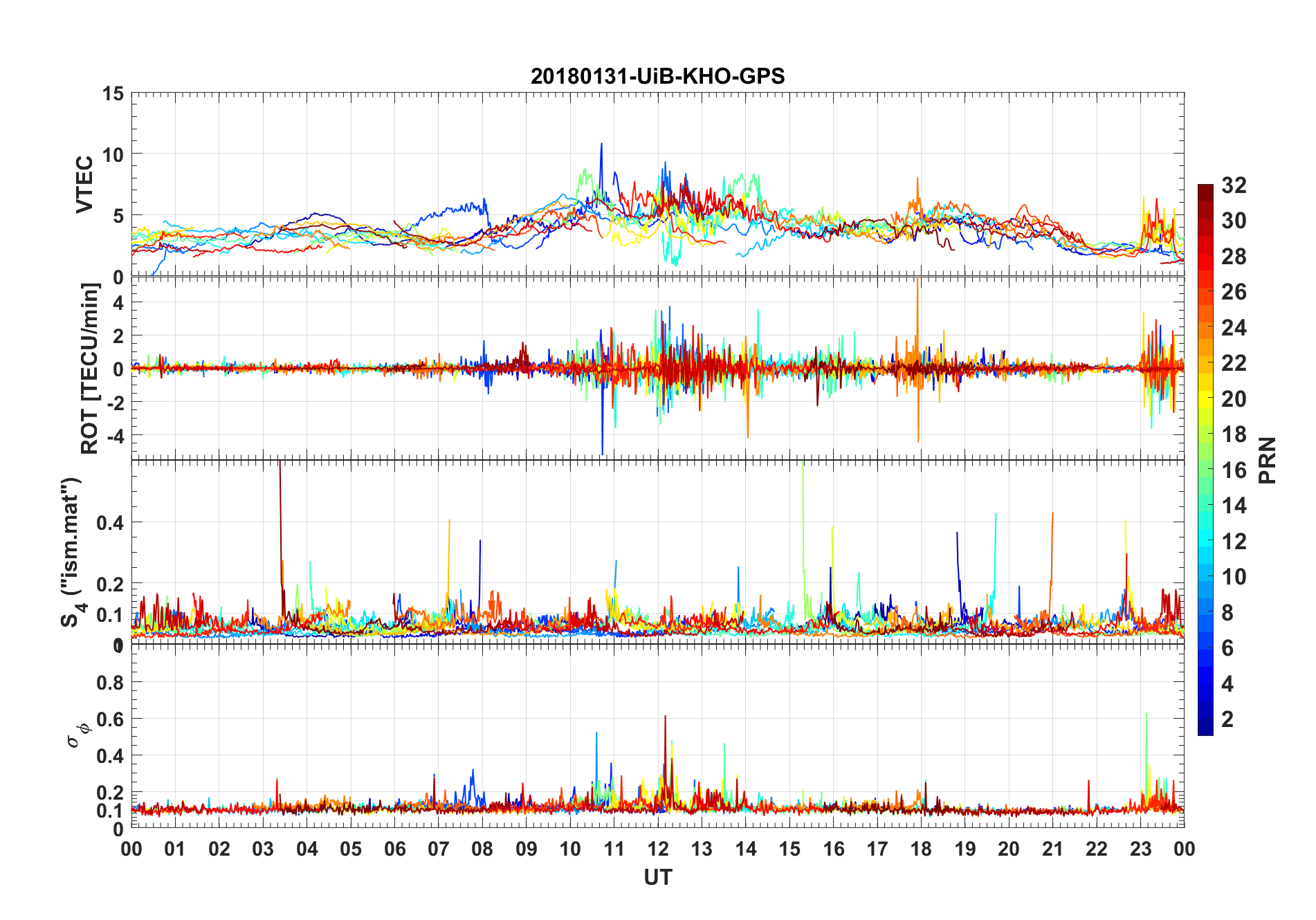
Task: Select x-axis hour tick 01
Action: click(175, 849)
